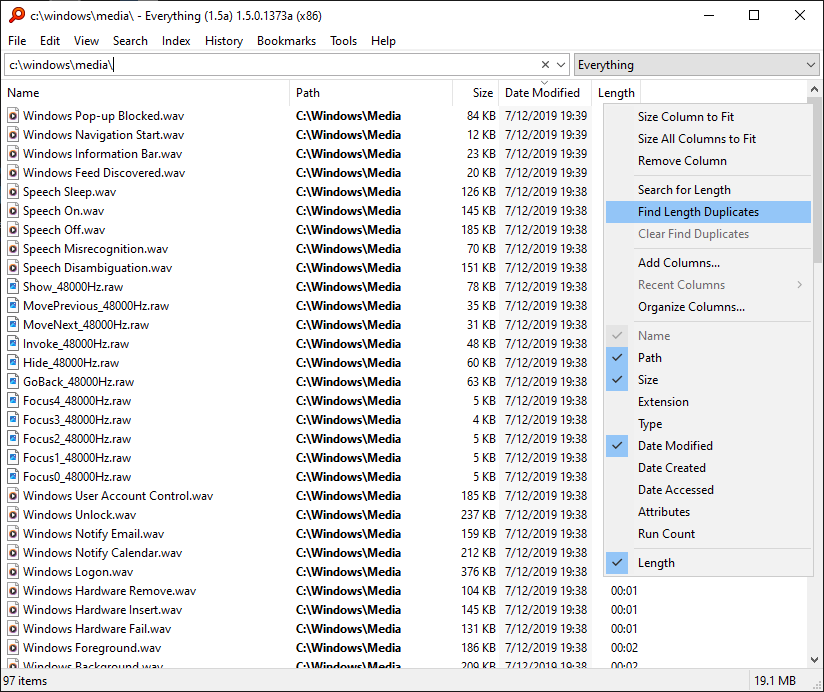Click file icon of Show_48000Hz.raw
824x692 pixels.
tap(13, 286)
